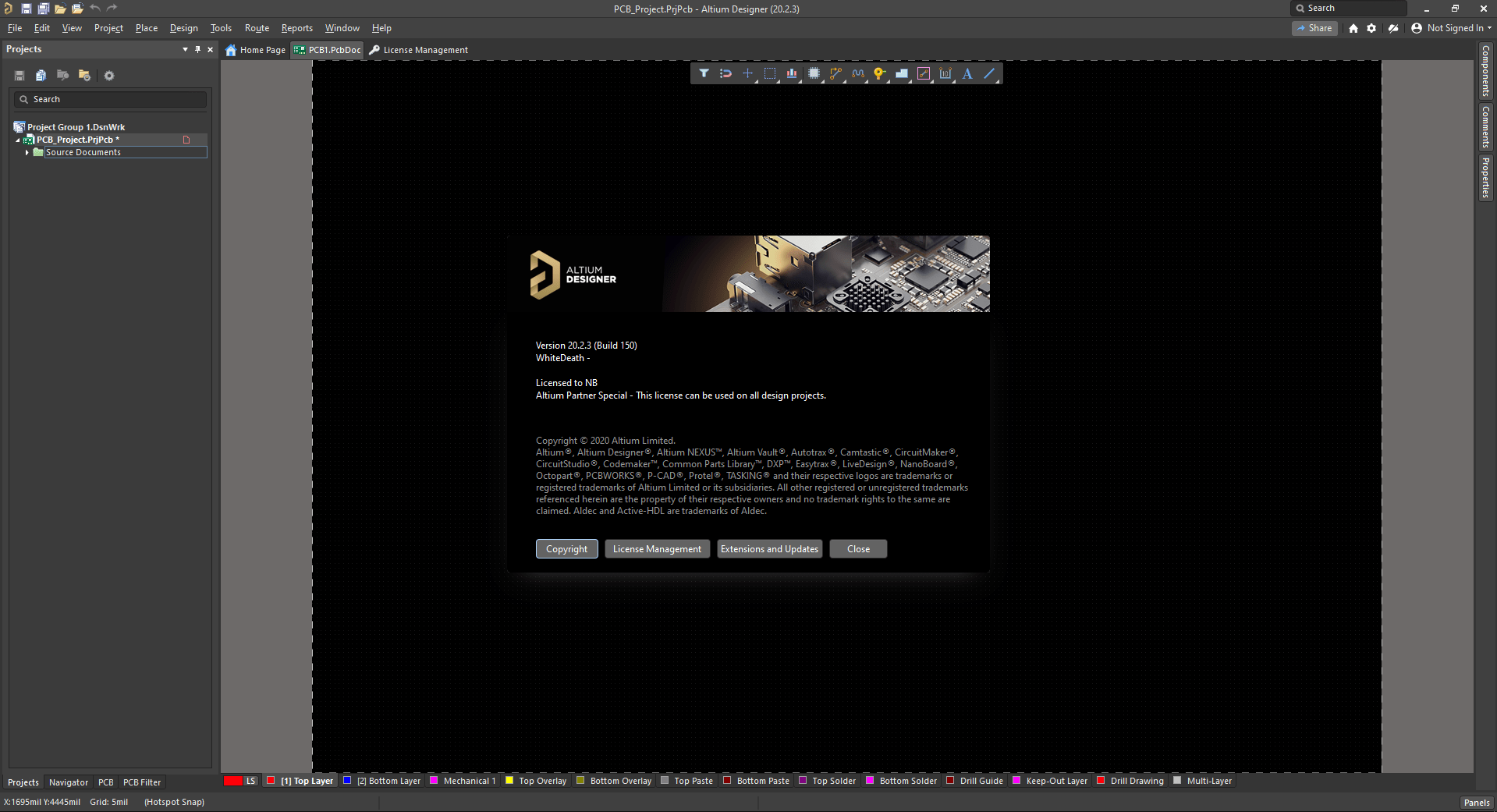Open the Design menu
1497x812 pixels.
[184, 28]
